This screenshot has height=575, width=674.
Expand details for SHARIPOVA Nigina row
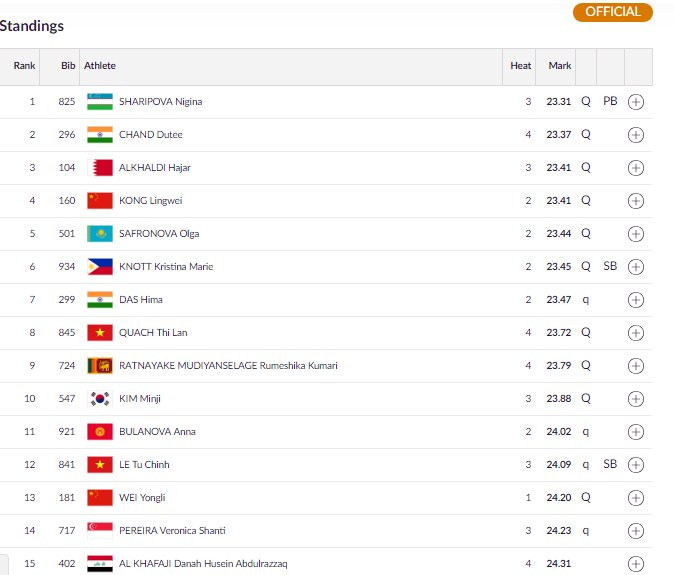635,102
